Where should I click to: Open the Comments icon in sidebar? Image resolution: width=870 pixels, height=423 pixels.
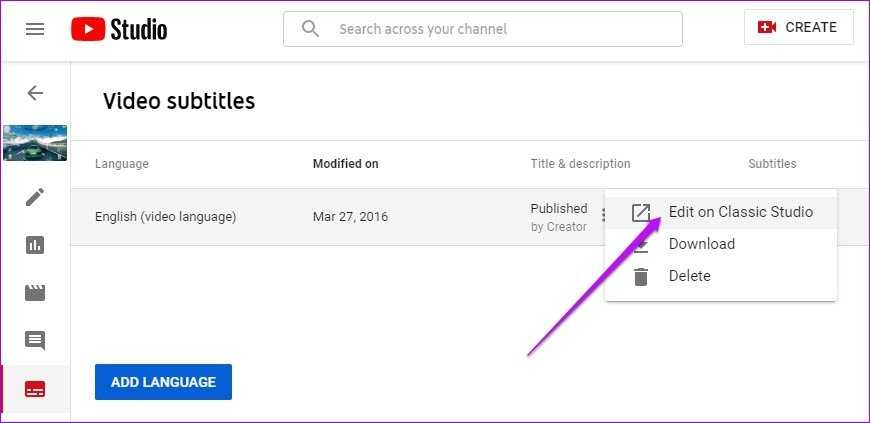click(x=35, y=341)
